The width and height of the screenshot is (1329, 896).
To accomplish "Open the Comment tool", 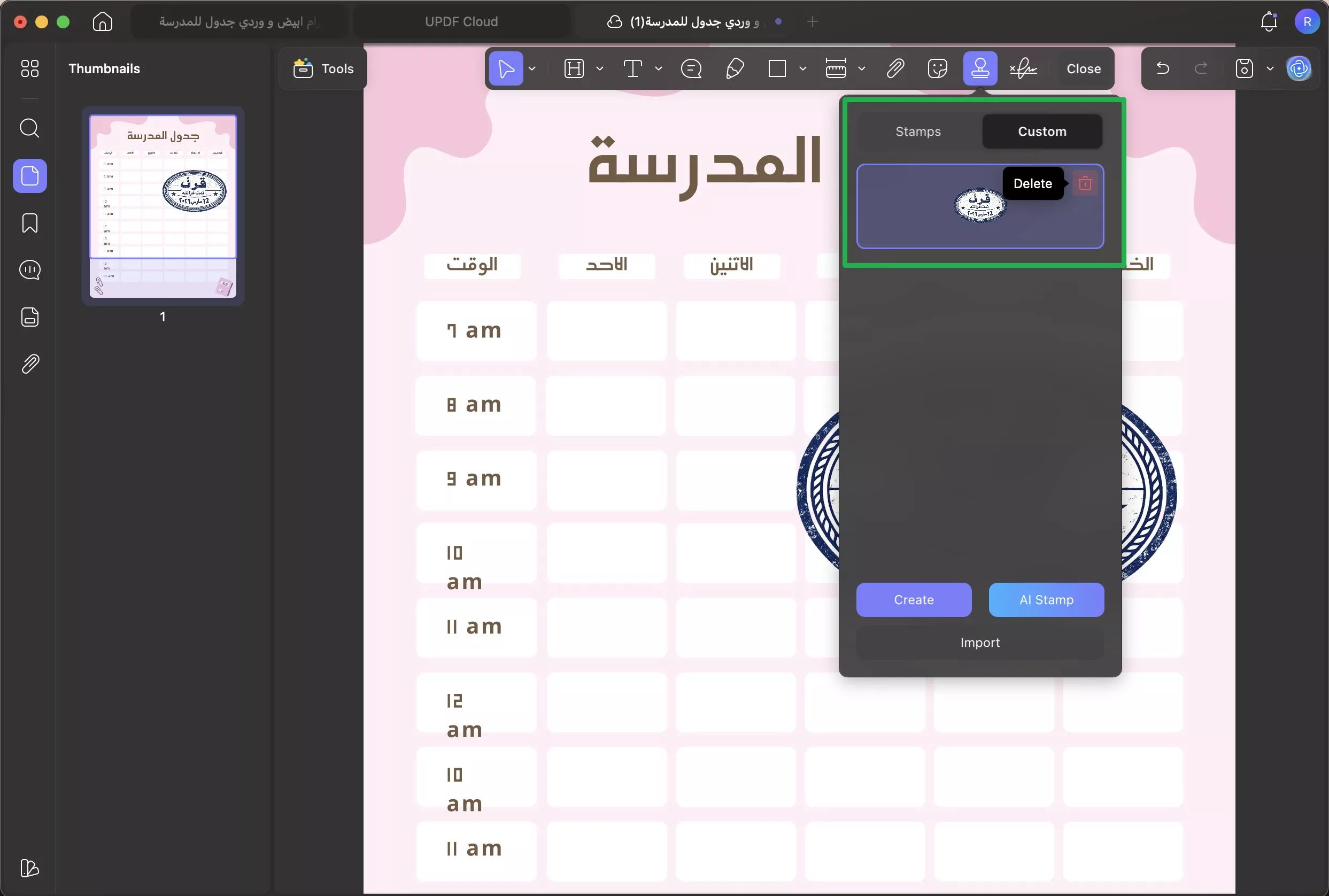I will click(x=691, y=68).
